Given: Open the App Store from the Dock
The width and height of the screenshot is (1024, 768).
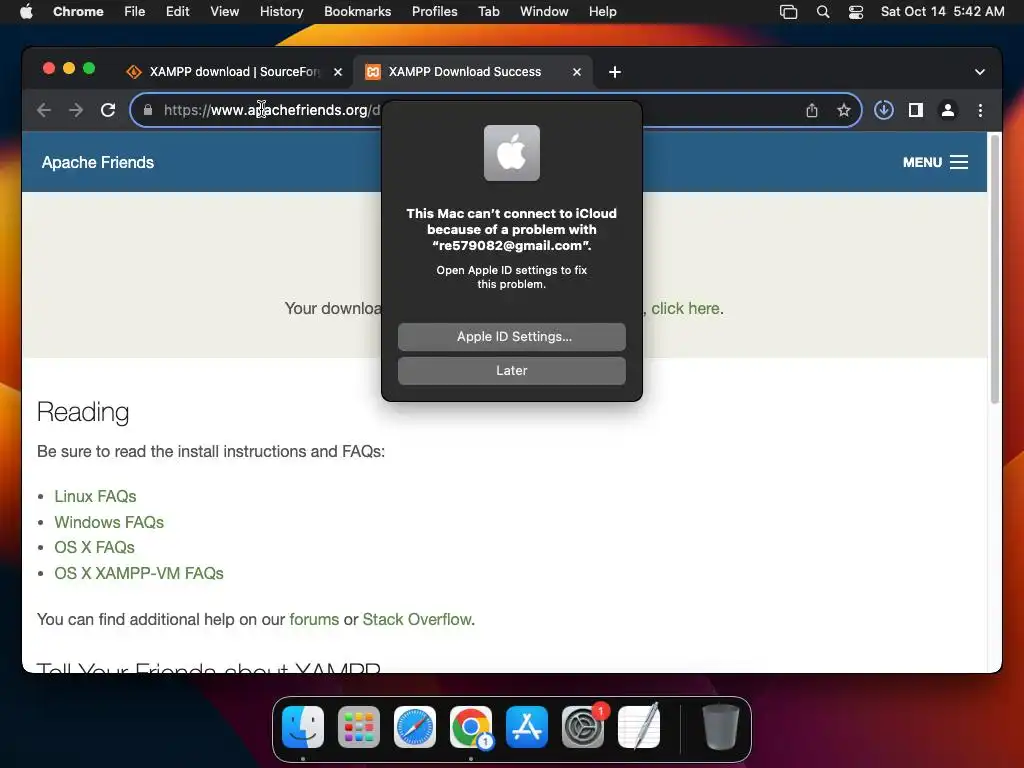Looking at the screenshot, I should [x=526, y=727].
